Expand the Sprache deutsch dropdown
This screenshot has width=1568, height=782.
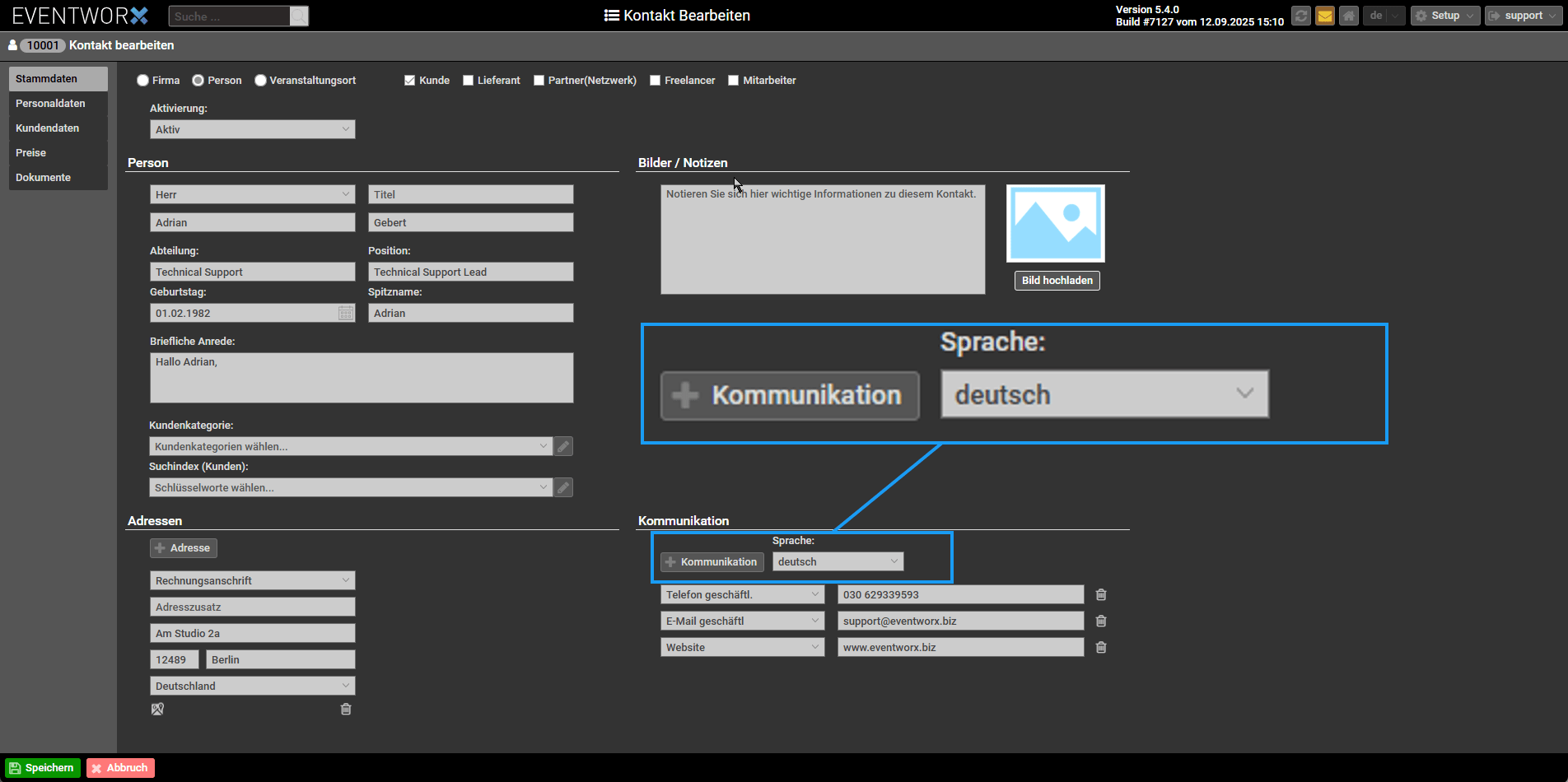838,561
